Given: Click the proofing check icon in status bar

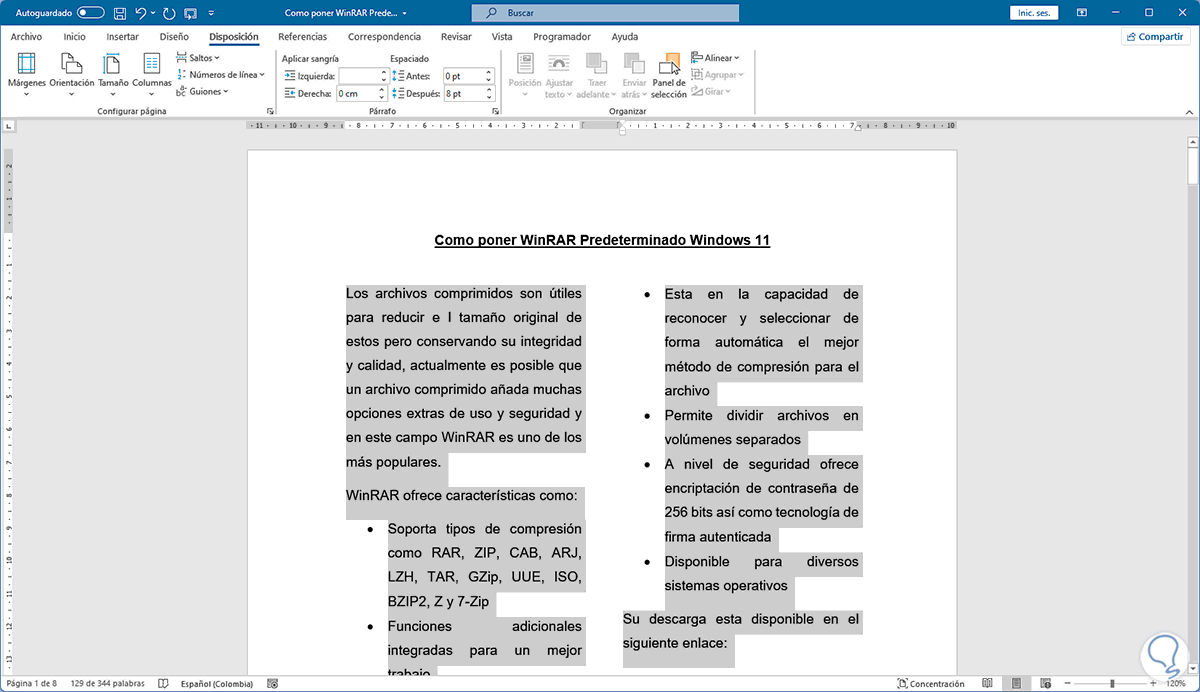Looking at the screenshot, I should [163, 684].
